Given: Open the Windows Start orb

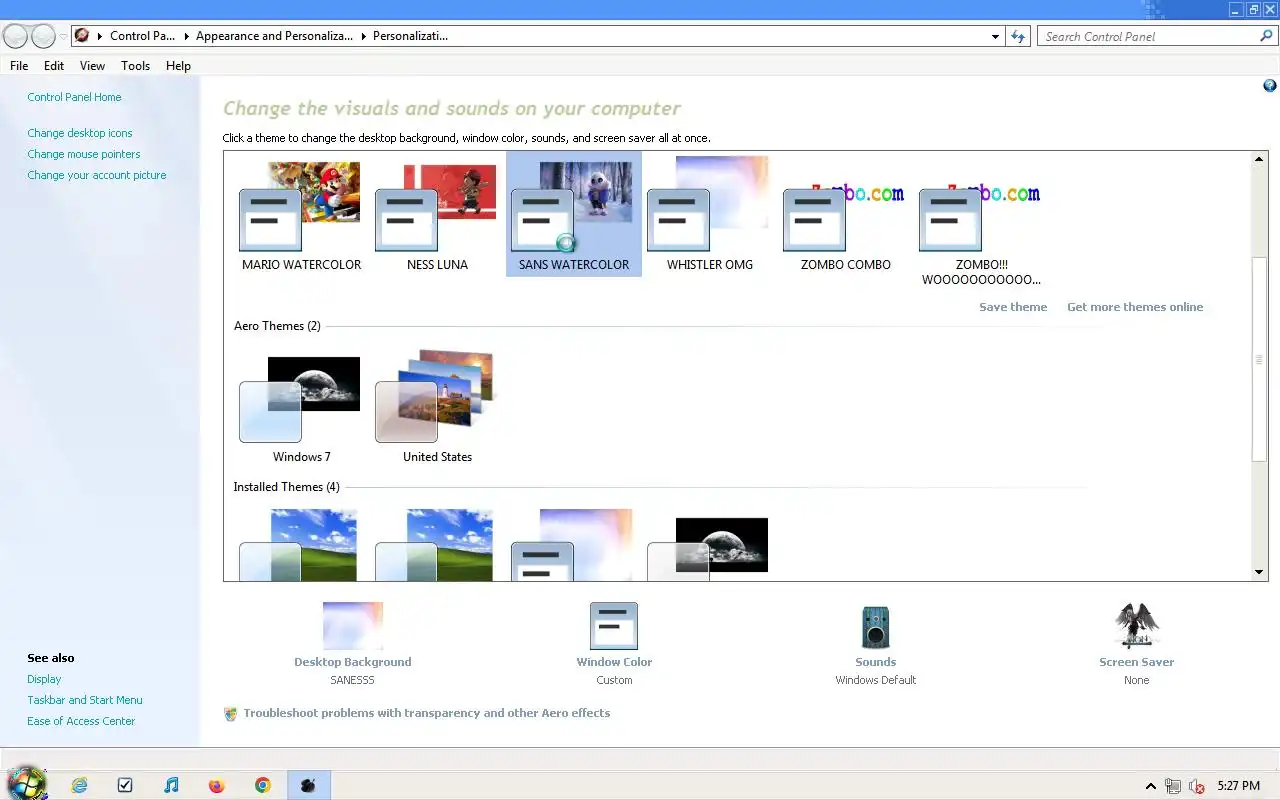Looking at the screenshot, I should 26,783.
